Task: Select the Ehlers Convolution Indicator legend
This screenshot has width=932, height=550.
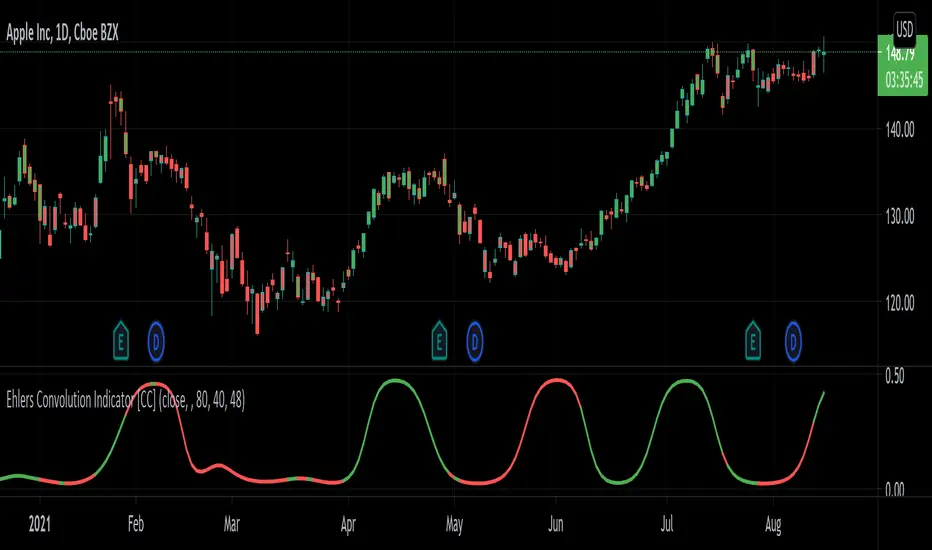Action: click(x=125, y=400)
